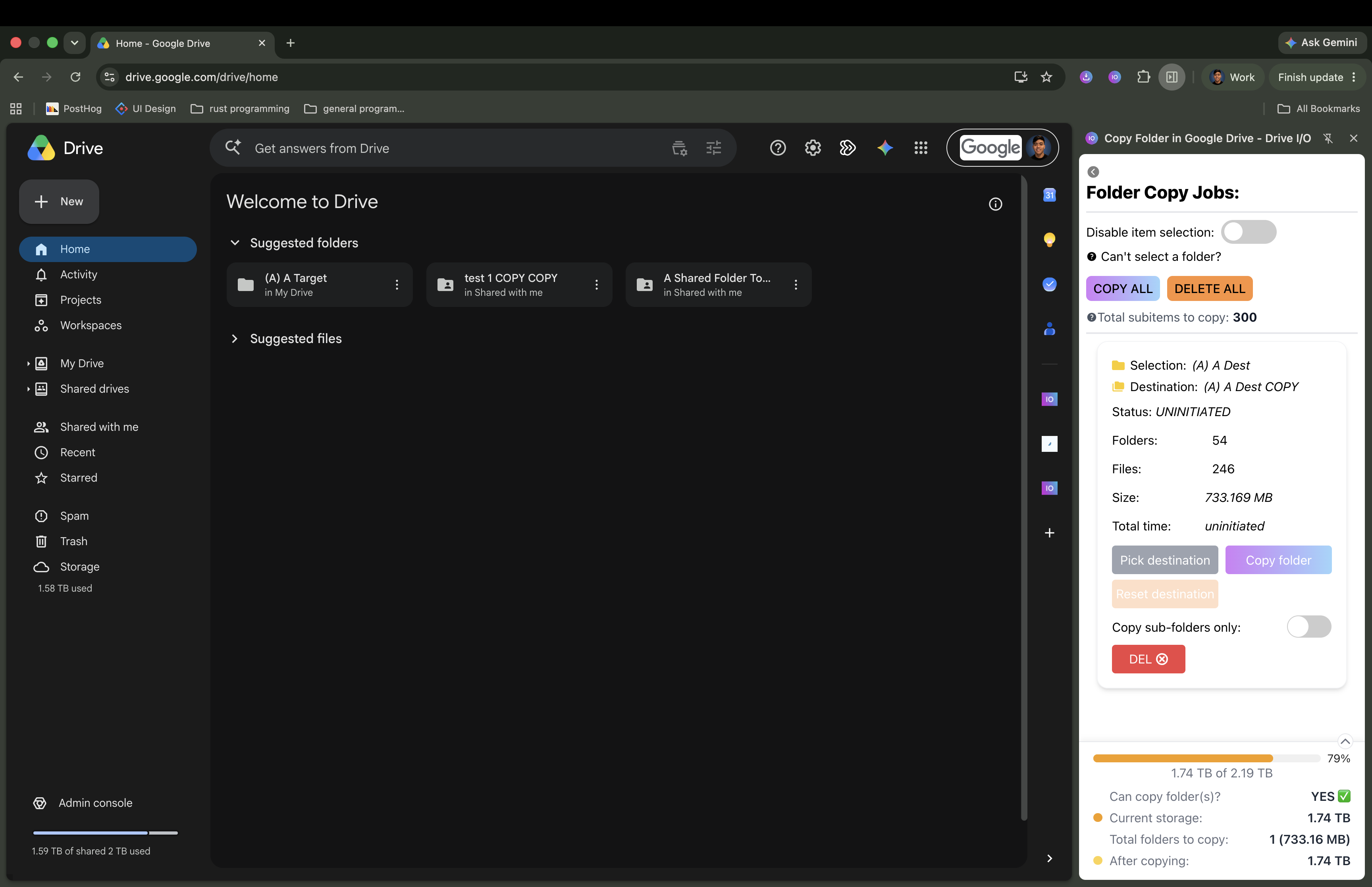Click the Gemini sparkle icon in Drive header
The height and width of the screenshot is (887, 1372).
pyautogui.click(x=884, y=148)
